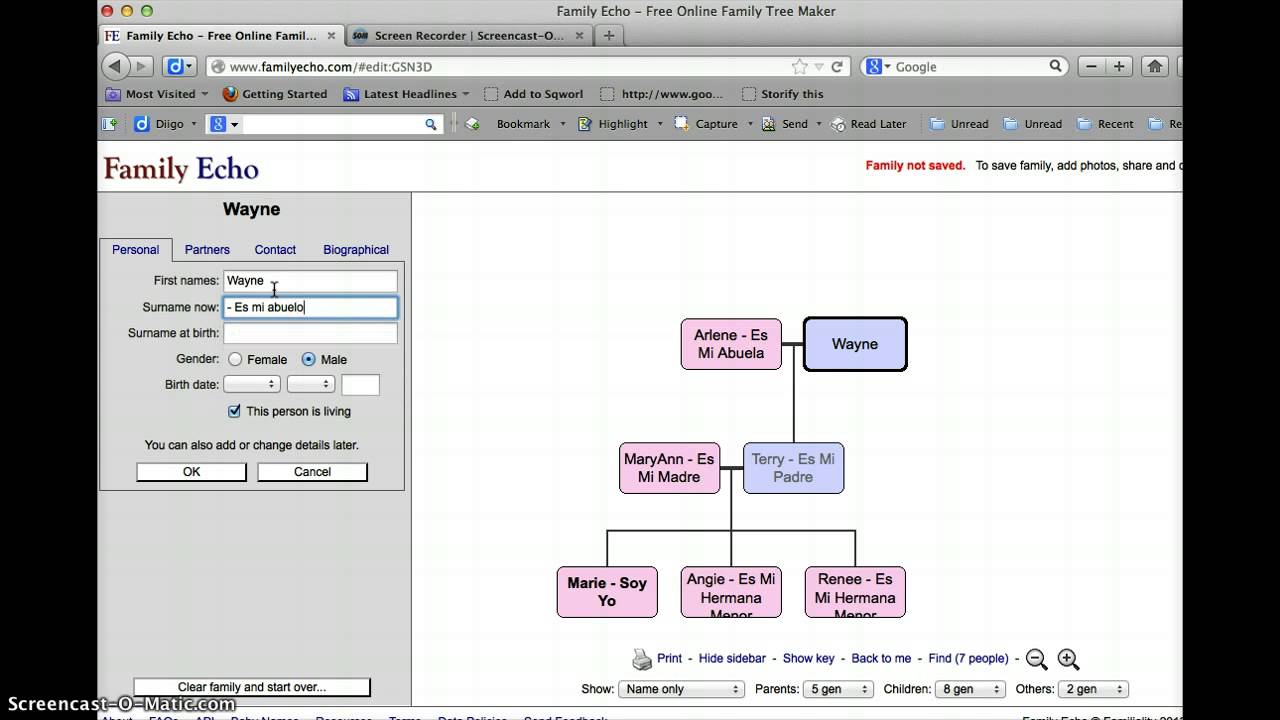1280x720 pixels.
Task: Click the Diigo toolbar logo icon
Action: pyautogui.click(x=142, y=124)
